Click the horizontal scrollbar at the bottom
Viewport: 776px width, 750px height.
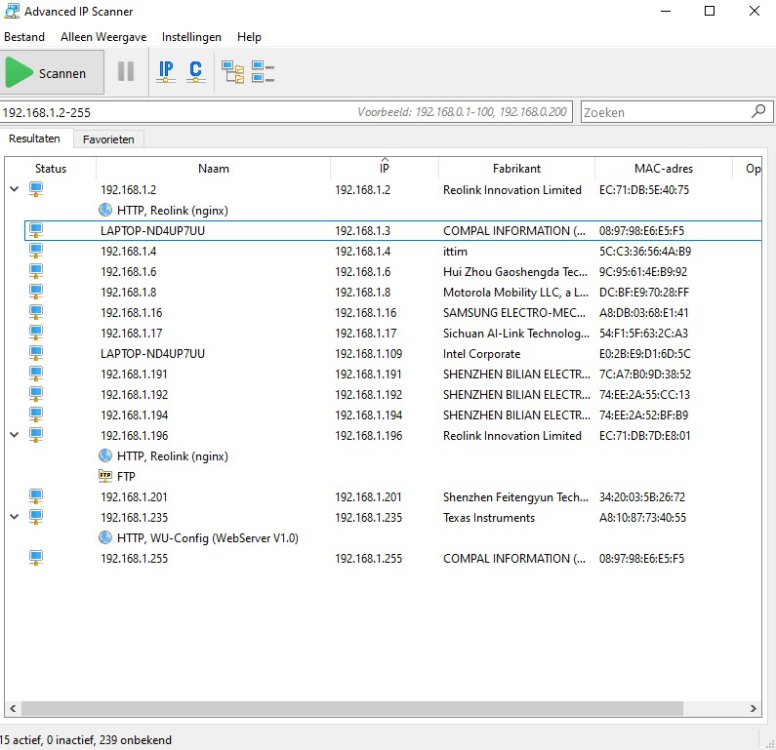[350, 708]
